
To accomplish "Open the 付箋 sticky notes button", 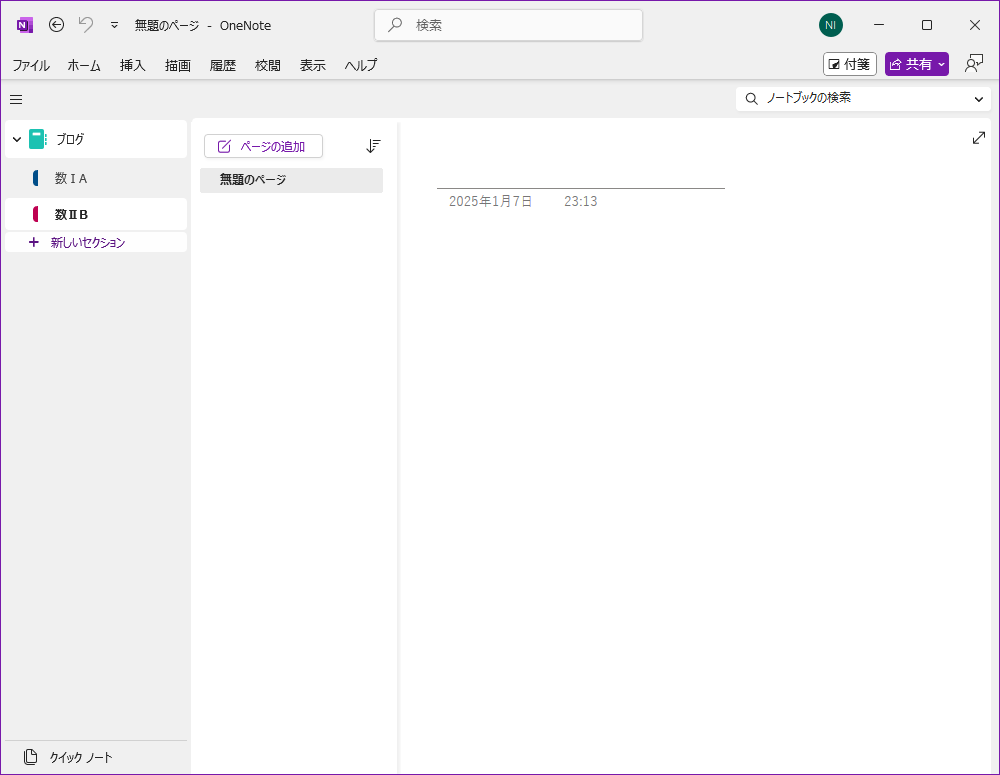I will pyautogui.click(x=849, y=64).
